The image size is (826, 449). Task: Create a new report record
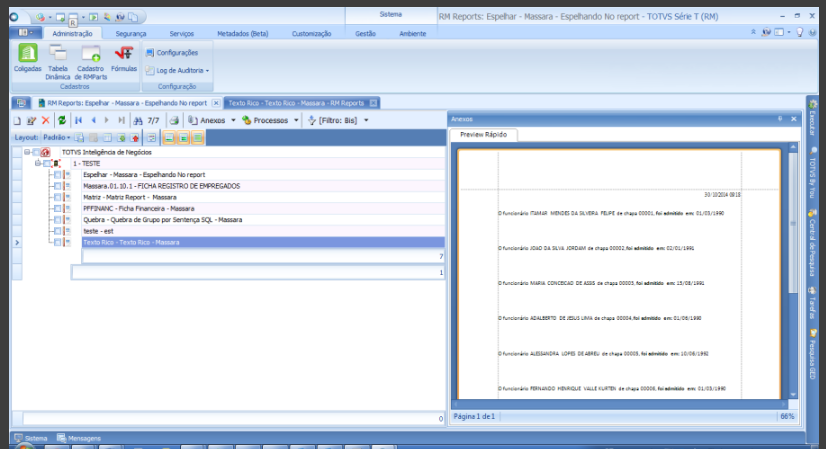point(17,121)
